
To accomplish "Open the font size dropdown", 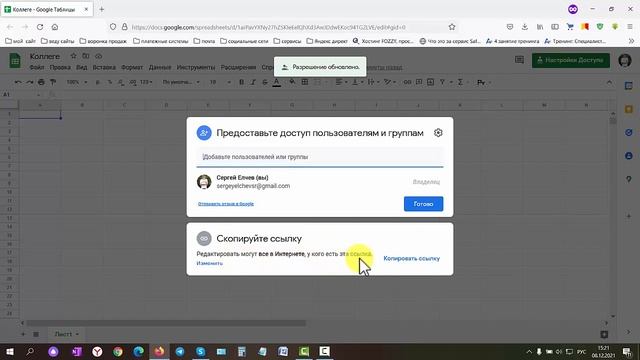I will click(220, 82).
